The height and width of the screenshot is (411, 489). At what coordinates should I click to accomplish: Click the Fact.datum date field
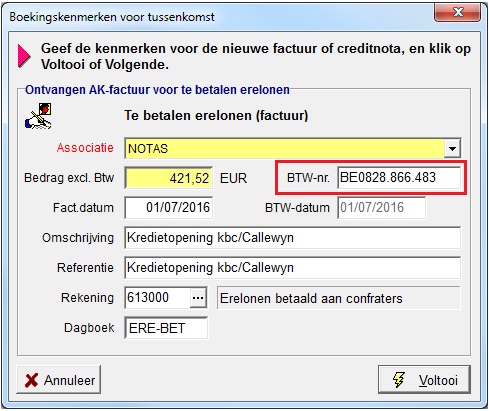click(x=169, y=208)
